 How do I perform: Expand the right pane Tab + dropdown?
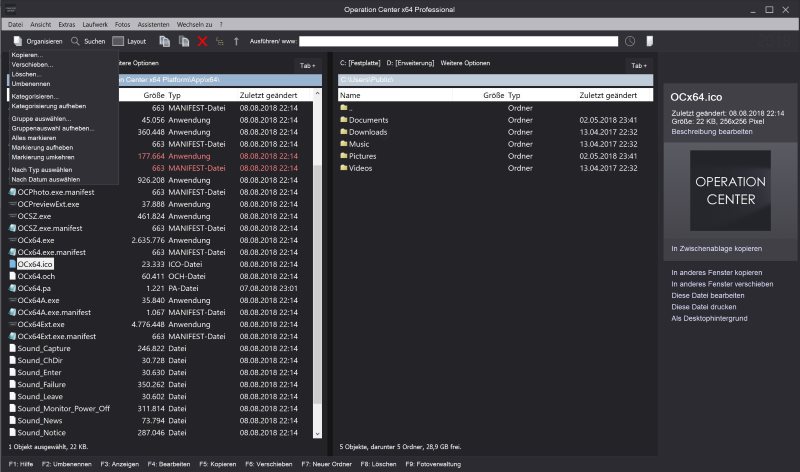click(639, 65)
